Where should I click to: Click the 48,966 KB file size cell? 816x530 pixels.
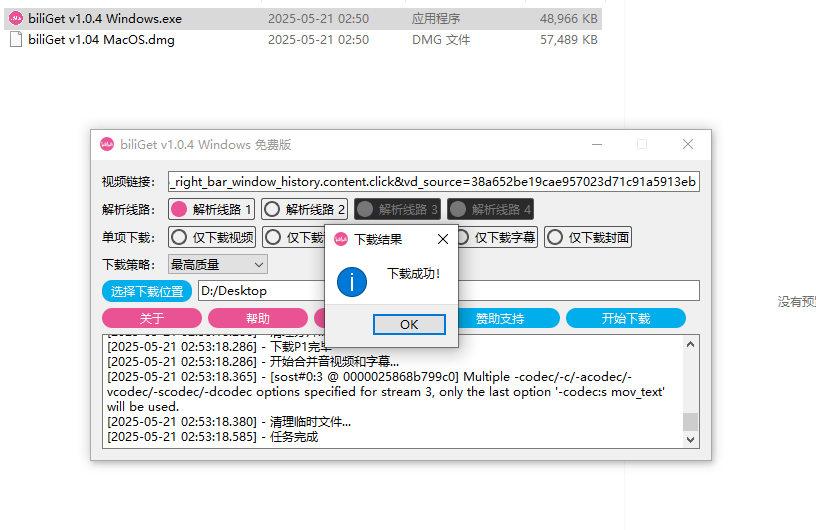coord(568,19)
